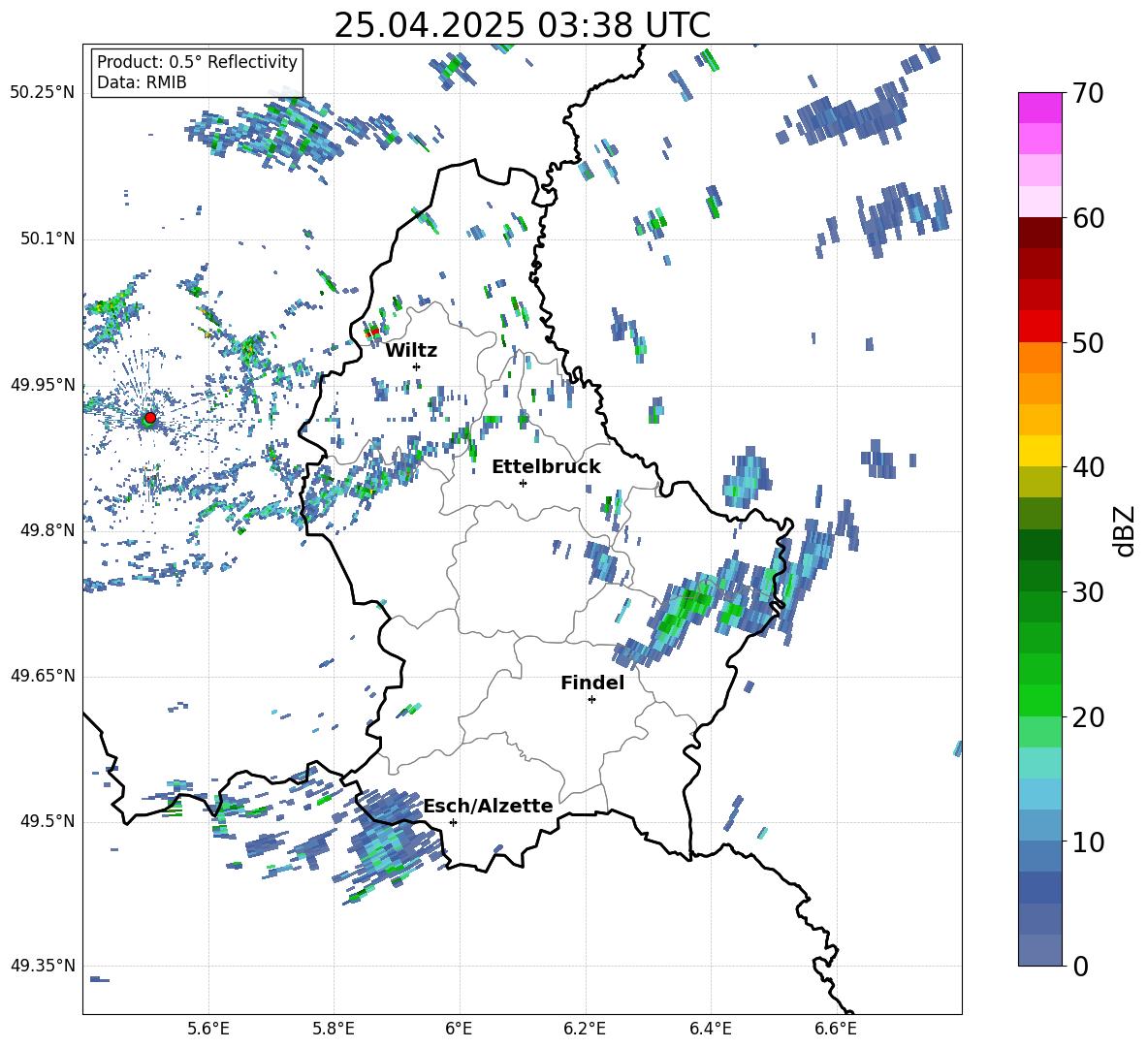The image size is (1148, 1048).
Task: Click the colorbar tick label 40
Action: pyautogui.click(x=1087, y=467)
